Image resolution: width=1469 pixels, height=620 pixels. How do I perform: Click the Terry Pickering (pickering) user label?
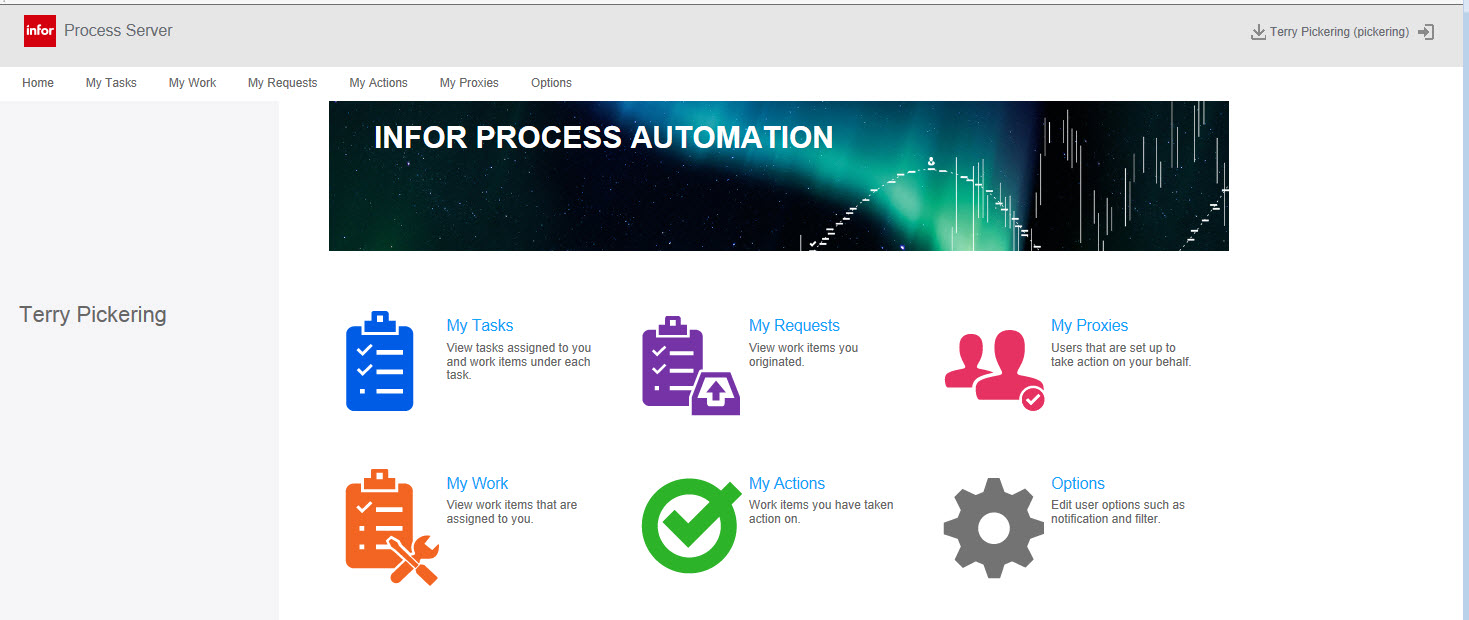click(1339, 32)
